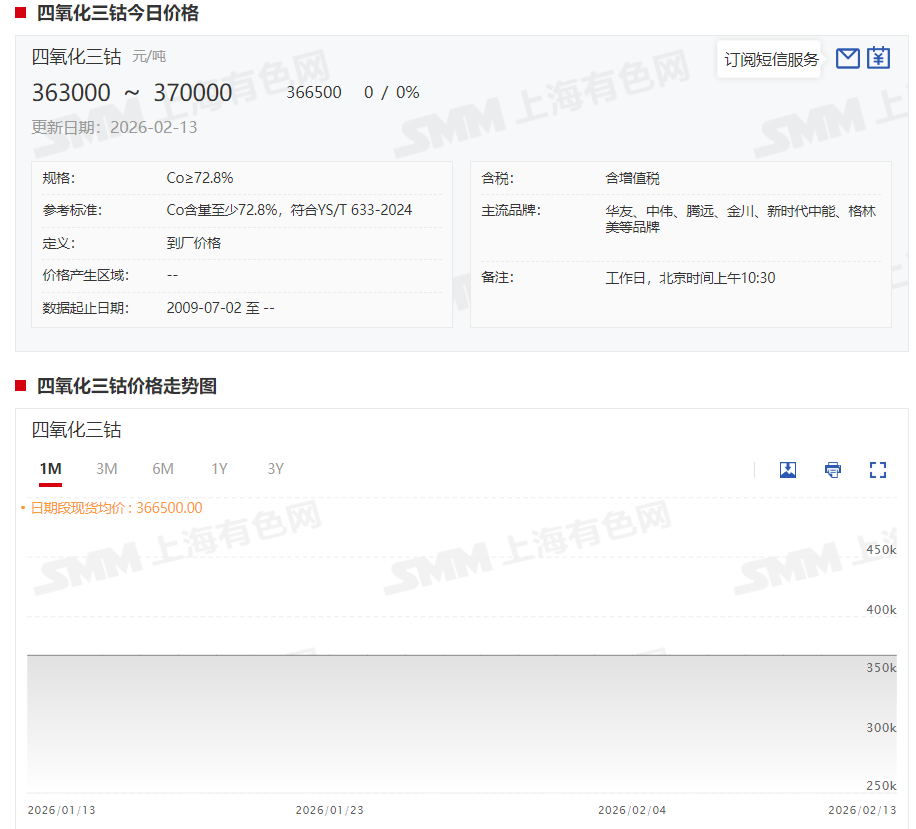Click the 2026/02/13 end date label
Image resolution: width=916 pixels, height=829 pixels.
(x=862, y=810)
